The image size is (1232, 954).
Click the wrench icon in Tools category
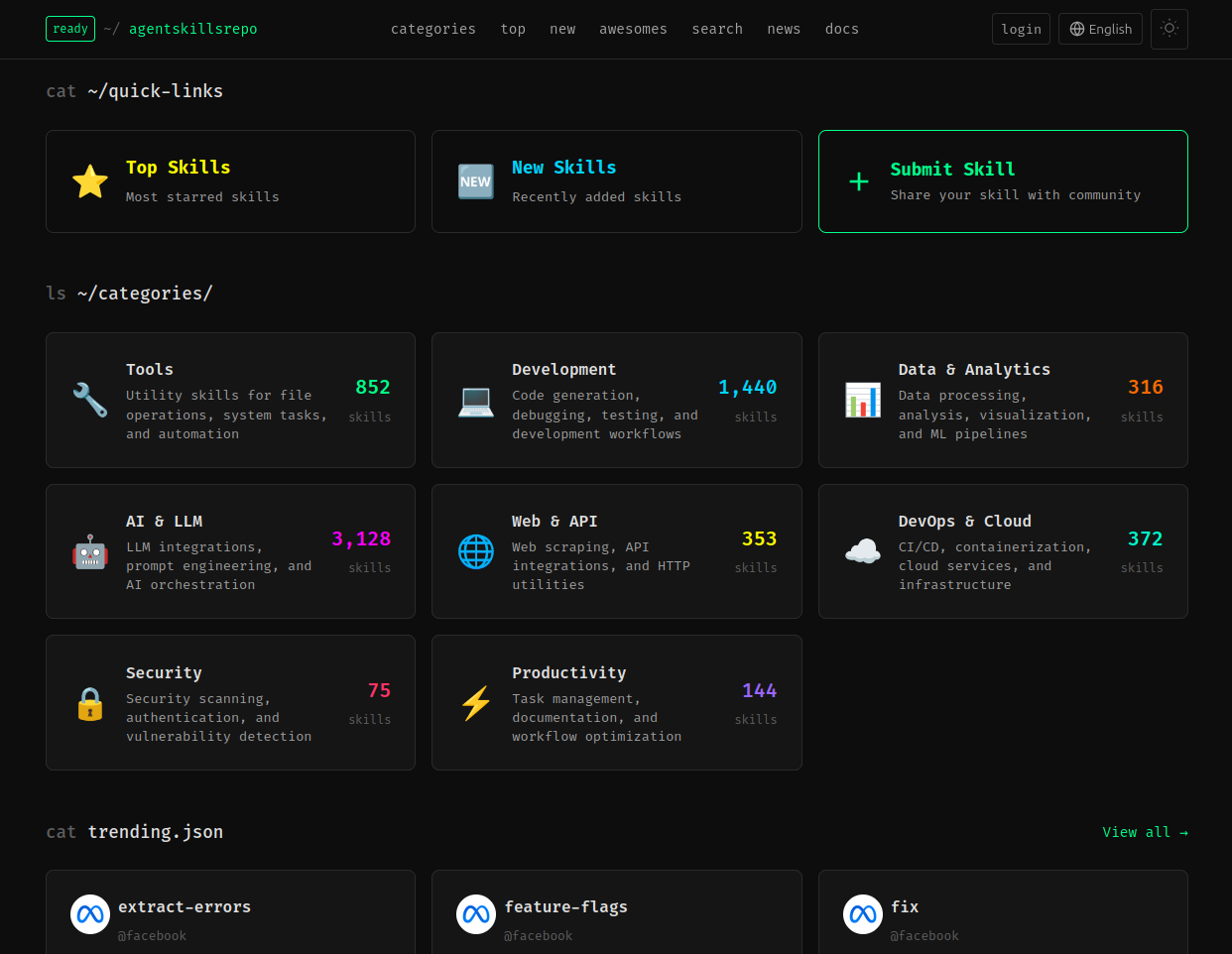coord(90,400)
